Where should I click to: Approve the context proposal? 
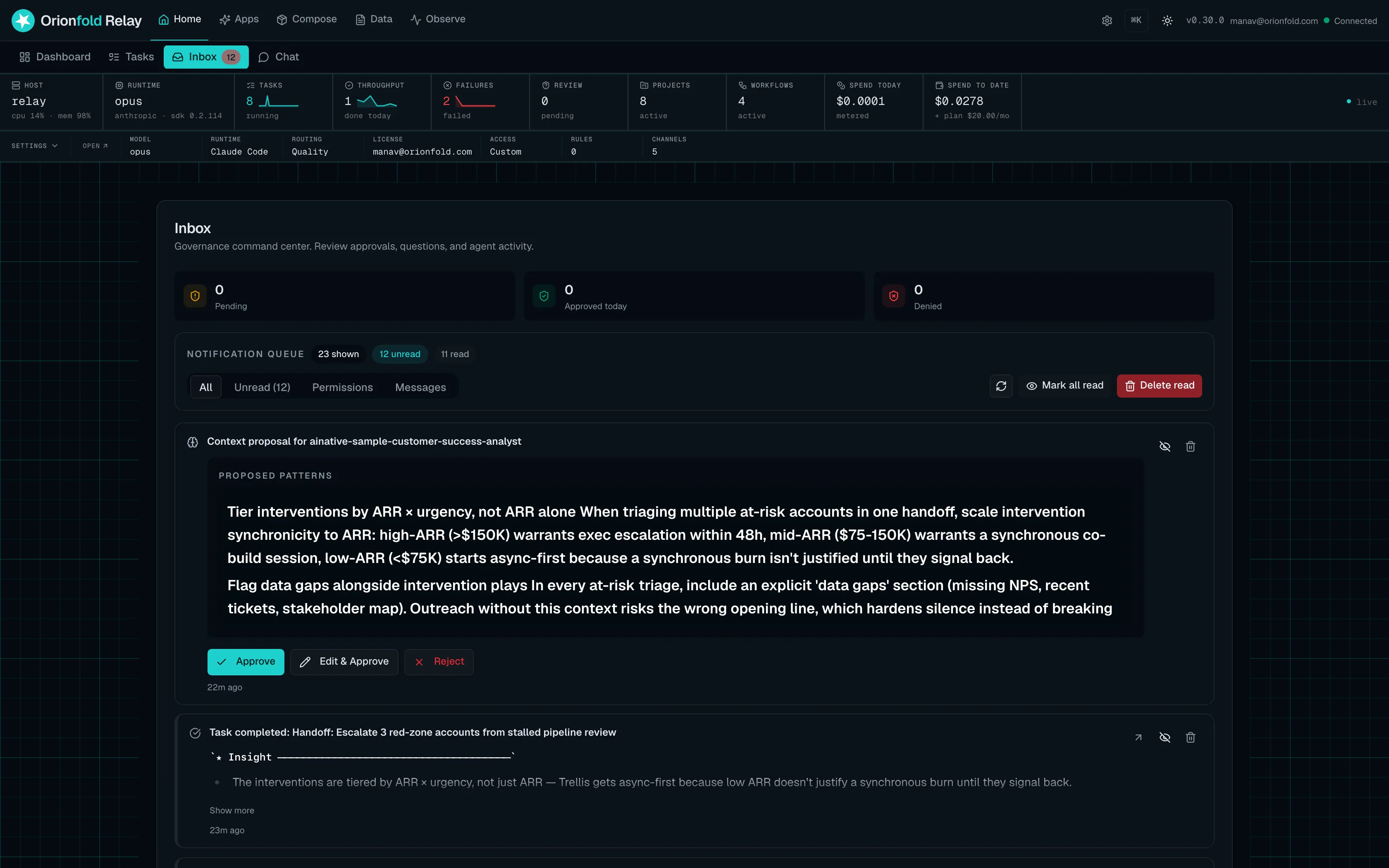click(x=246, y=662)
